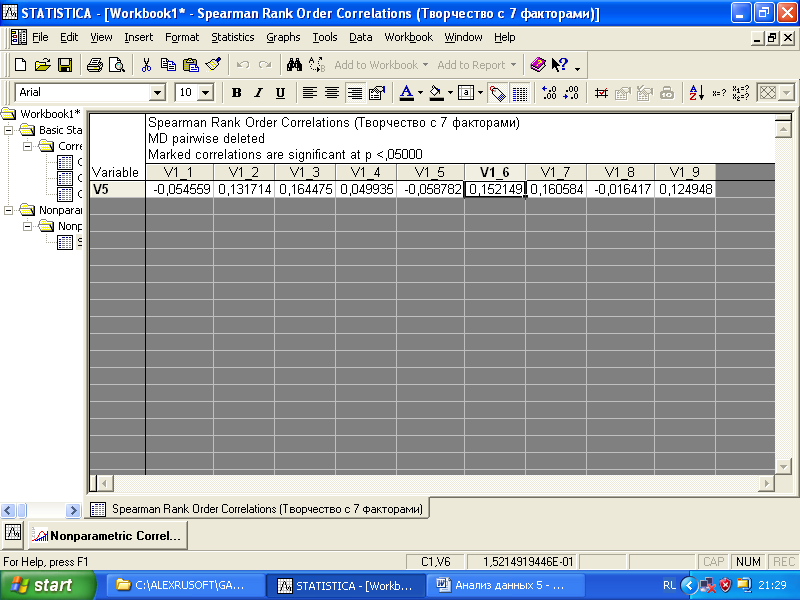Collapse the Nonparametrics tree folder
The width and height of the screenshot is (800, 600).
pyautogui.click(x=8, y=210)
